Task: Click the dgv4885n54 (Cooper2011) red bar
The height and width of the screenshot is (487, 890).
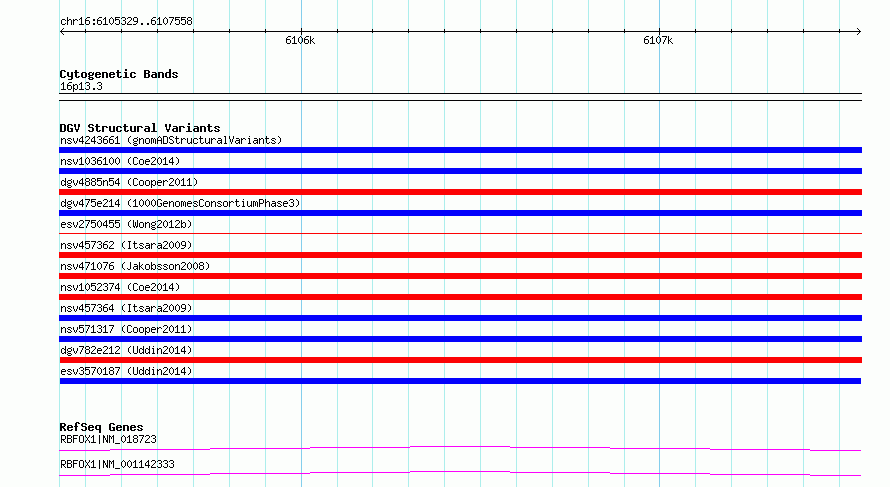Action: (460, 192)
